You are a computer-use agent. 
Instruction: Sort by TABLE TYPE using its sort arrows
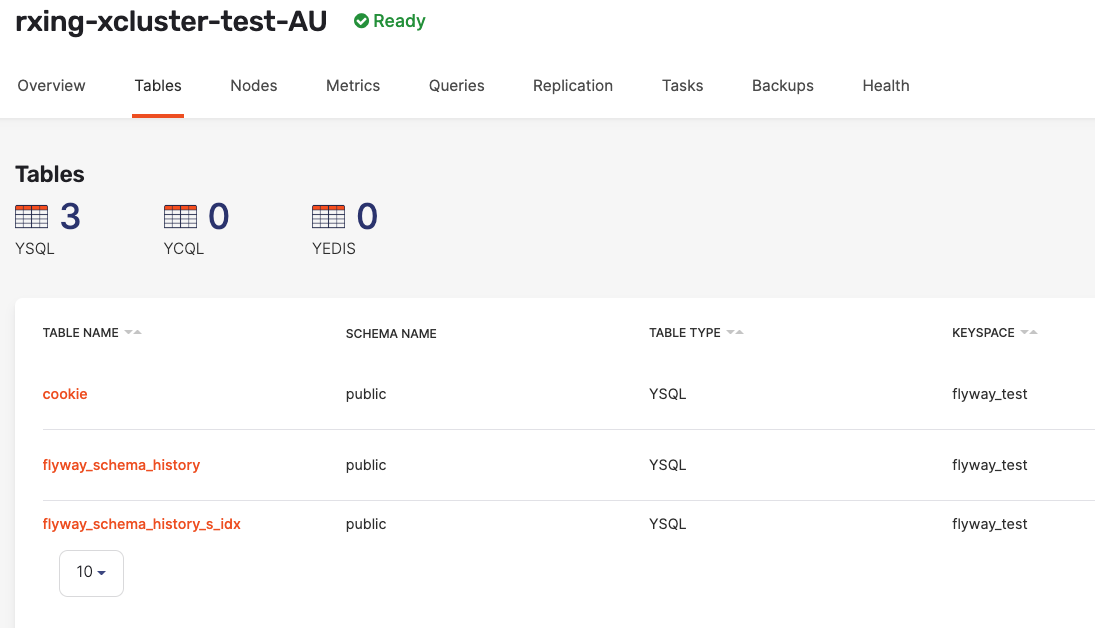click(737, 333)
